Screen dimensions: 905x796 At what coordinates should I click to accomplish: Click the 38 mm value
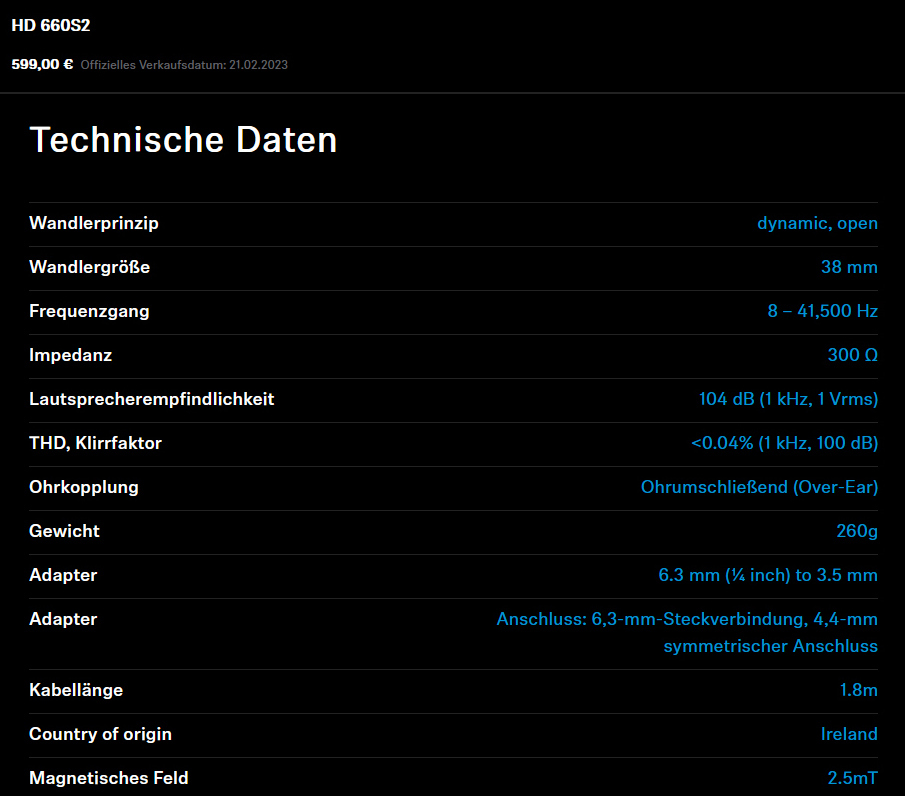(849, 267)
